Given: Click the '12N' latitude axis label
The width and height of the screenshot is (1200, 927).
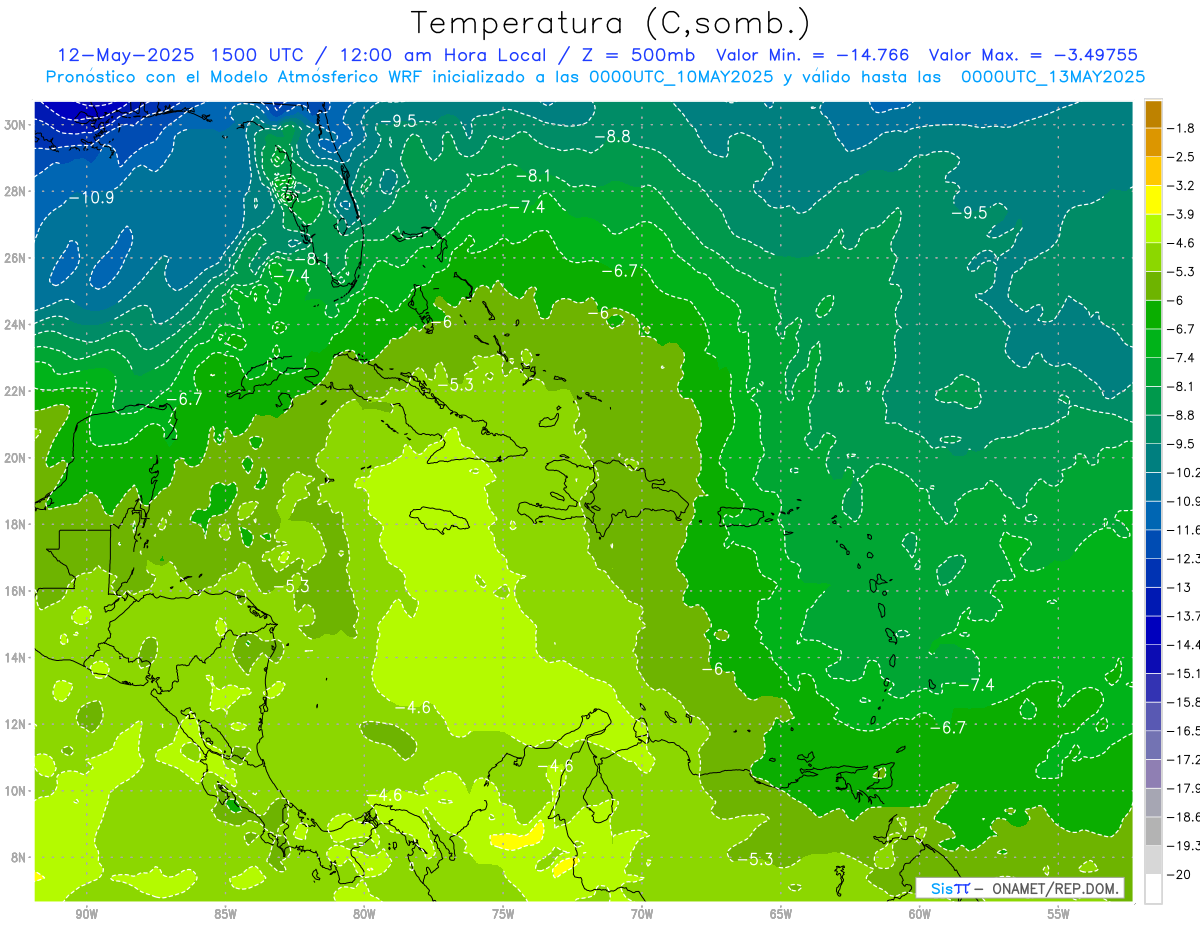Looking at the screenshot, I should pos(15,724).
